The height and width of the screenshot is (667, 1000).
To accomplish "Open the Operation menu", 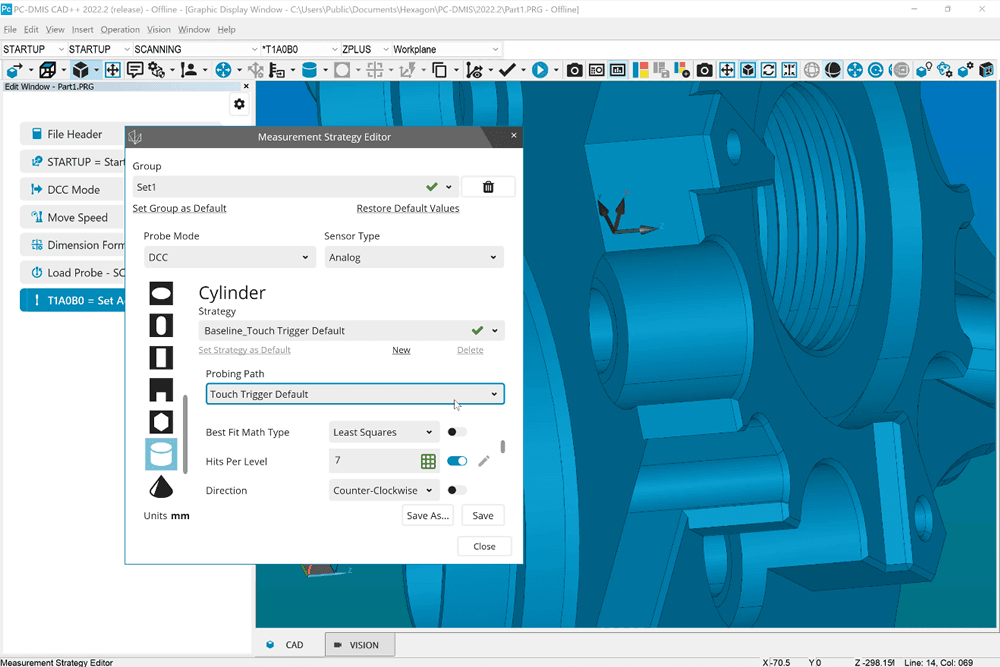I will tap(120, 29).
